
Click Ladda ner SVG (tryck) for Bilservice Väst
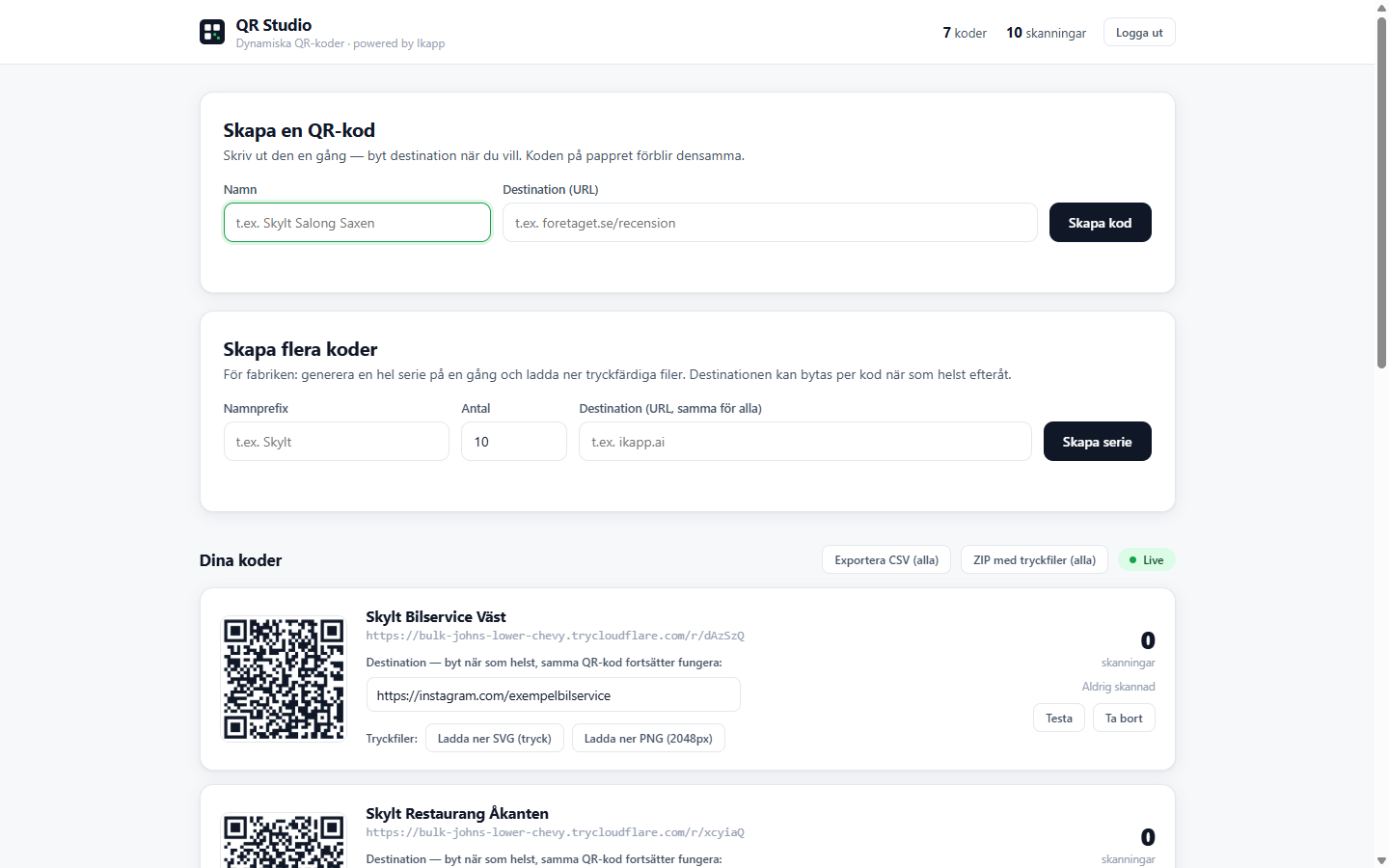(494, 739)
